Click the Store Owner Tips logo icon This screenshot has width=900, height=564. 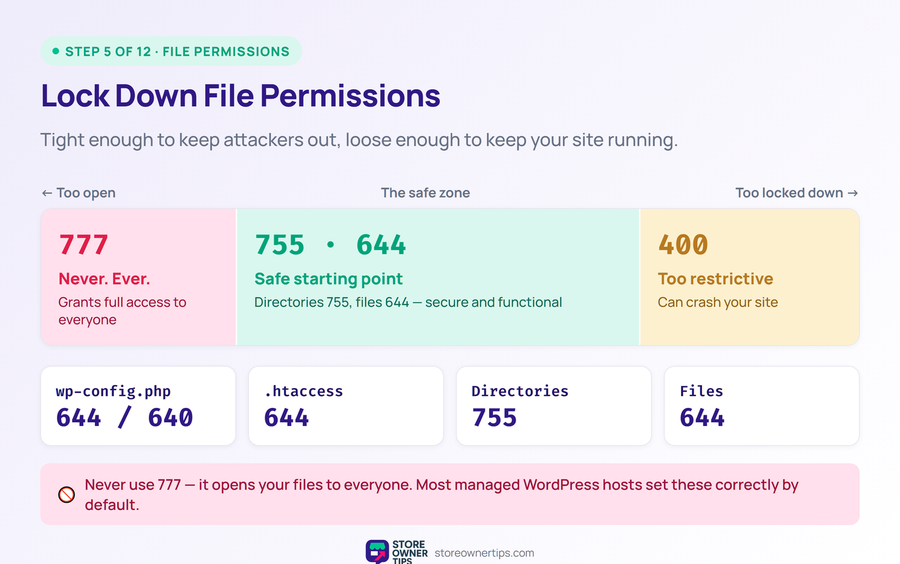click(377, 551)
